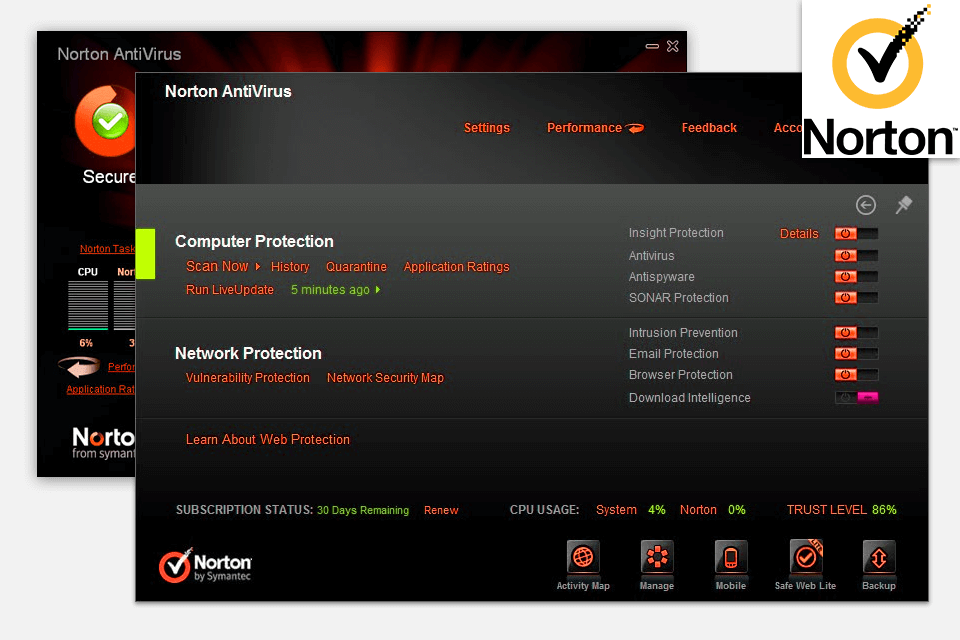Toggle SONAR Protection switch

point(856,298)
